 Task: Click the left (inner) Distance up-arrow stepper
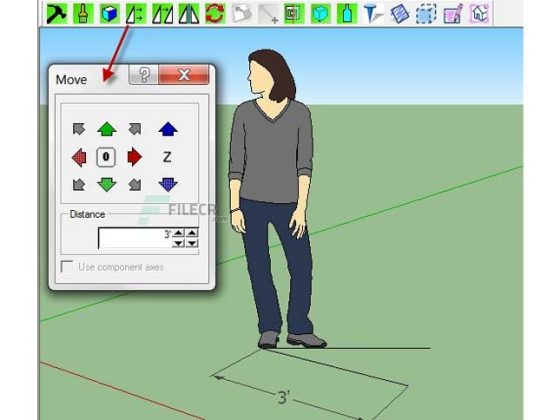pyautogui.click(x=178, y=233)
